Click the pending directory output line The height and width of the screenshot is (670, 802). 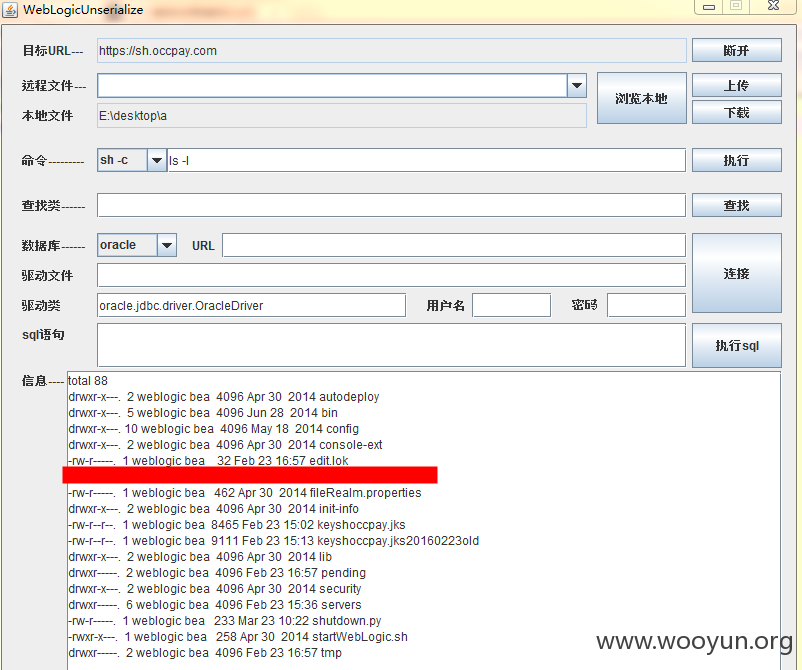click(x=217, y=572)
